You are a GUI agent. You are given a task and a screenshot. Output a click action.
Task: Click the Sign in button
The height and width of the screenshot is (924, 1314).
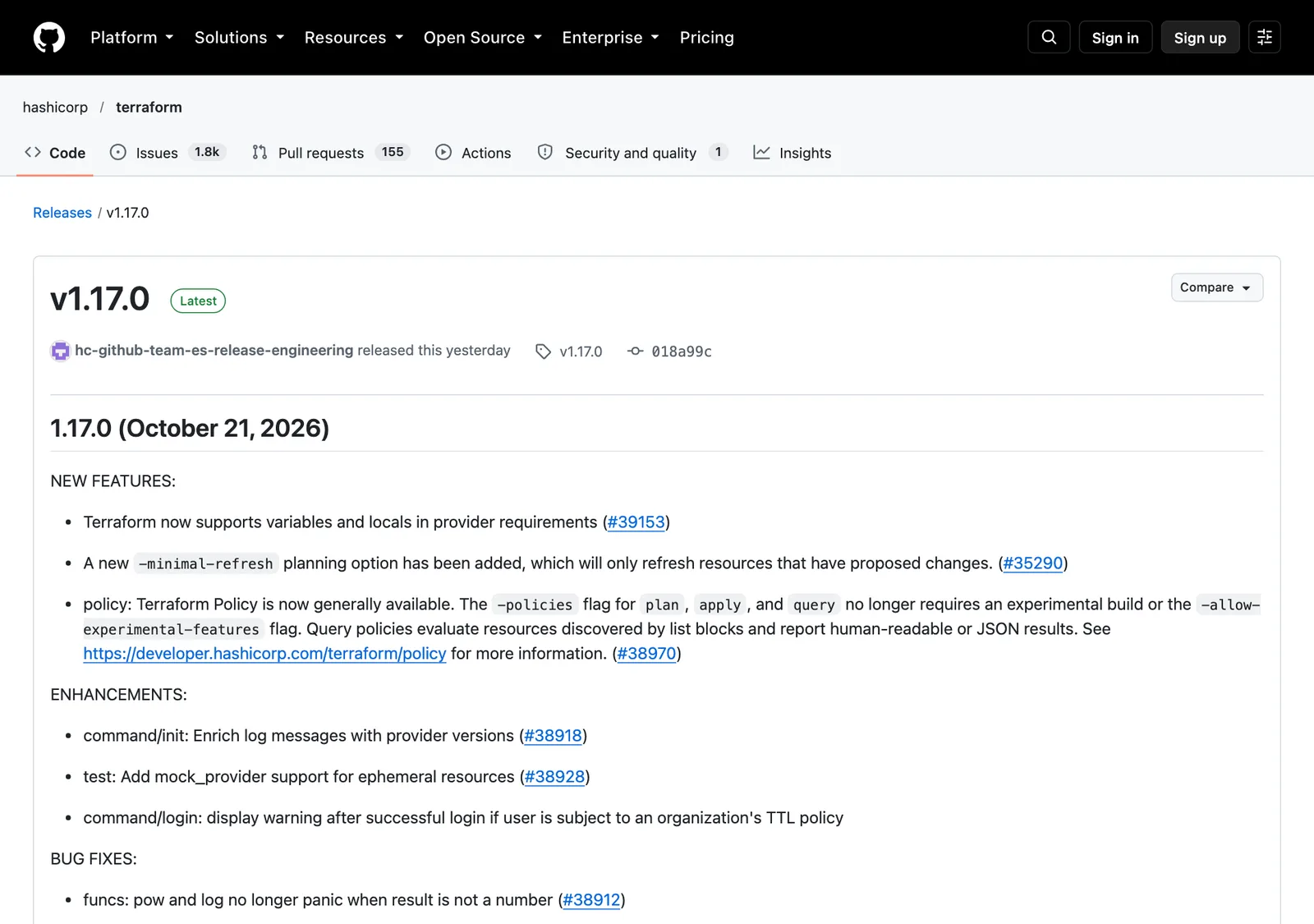(1115, 38)
